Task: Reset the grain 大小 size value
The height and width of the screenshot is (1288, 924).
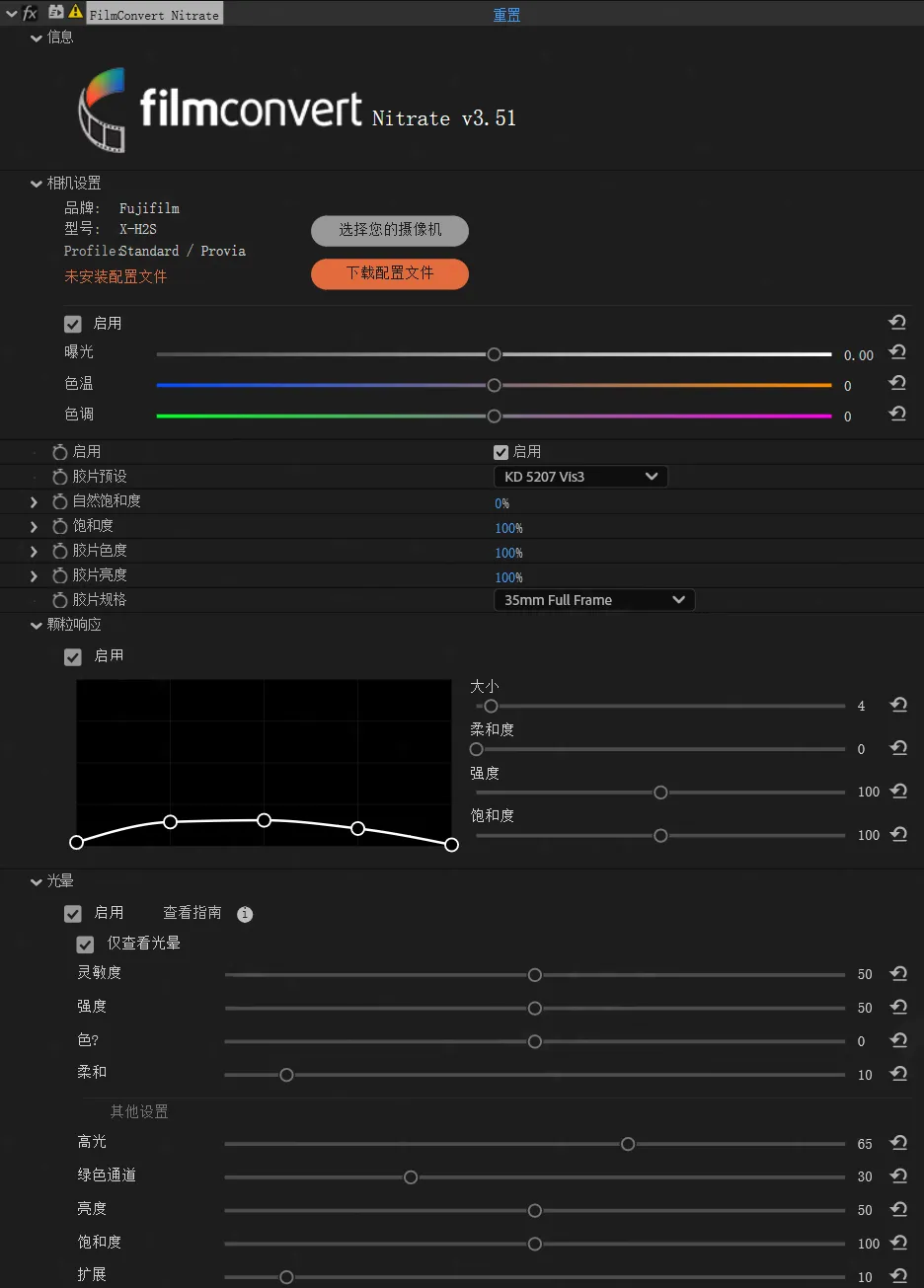Action: pyautogui.click(x=898, y=705)
